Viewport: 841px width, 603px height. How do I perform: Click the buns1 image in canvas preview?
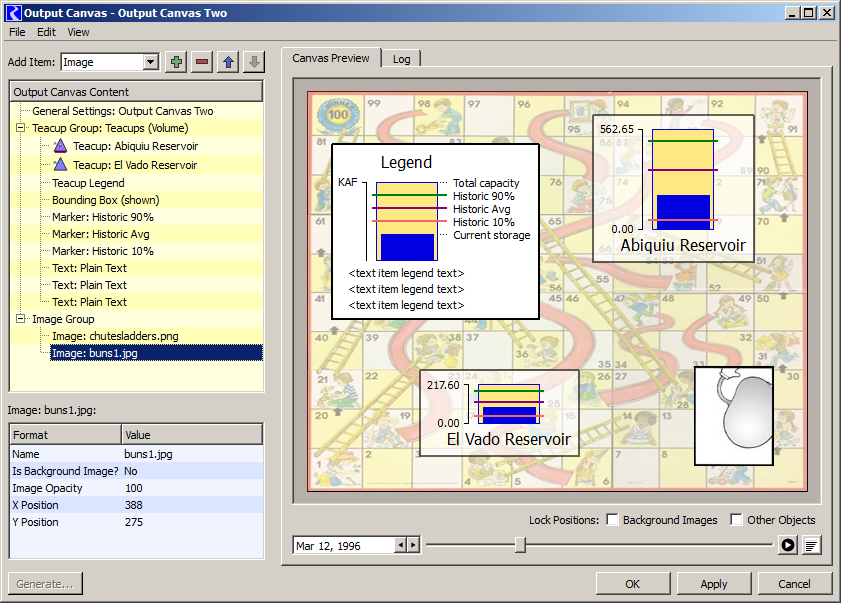(734, 416)
